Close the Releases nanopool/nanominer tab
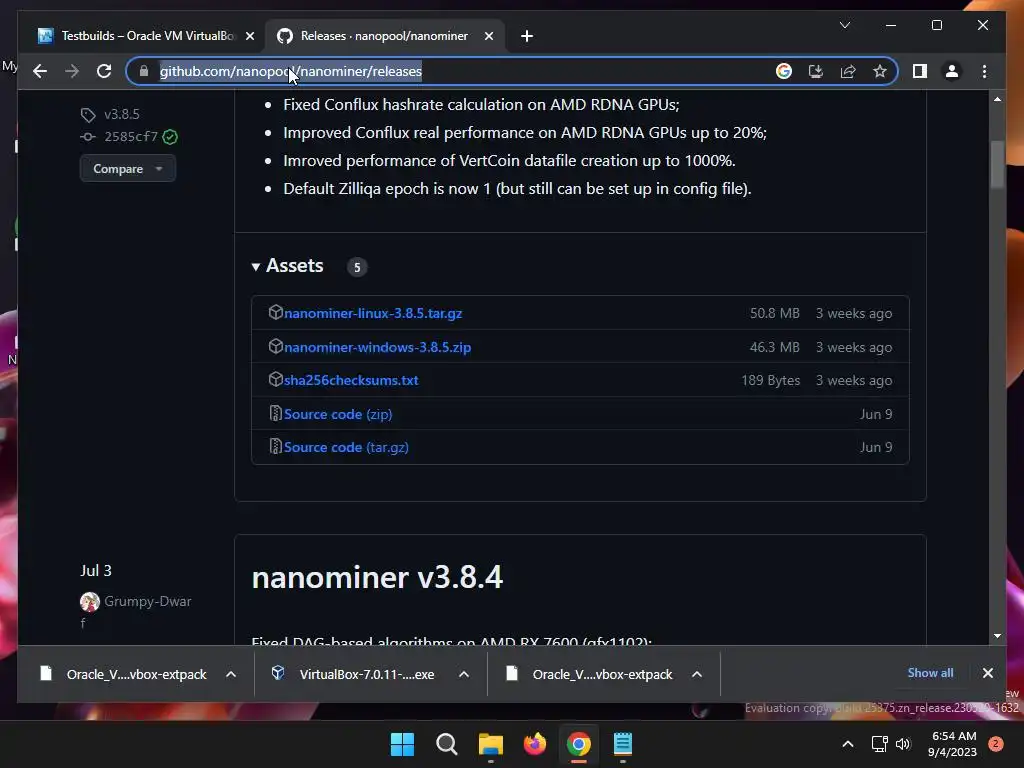Image resolution: width=1024 pixels, height=768 pixels. [x=488, y=36]
